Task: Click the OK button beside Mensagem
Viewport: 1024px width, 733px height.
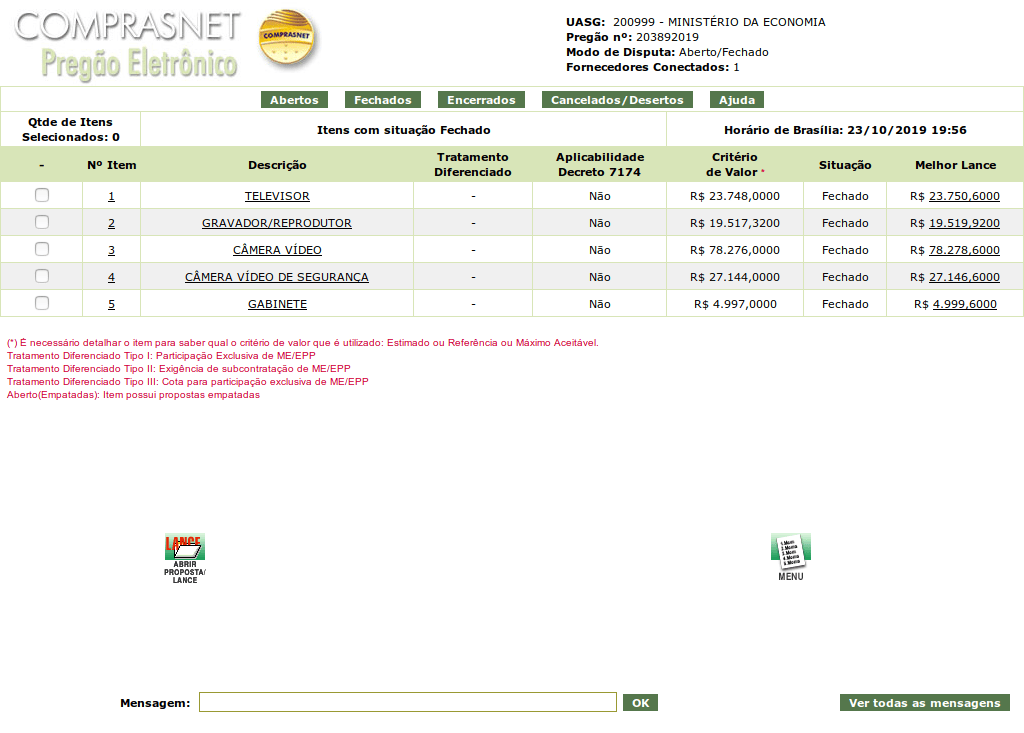Action: pyautogui.click(x=640, y=703)
